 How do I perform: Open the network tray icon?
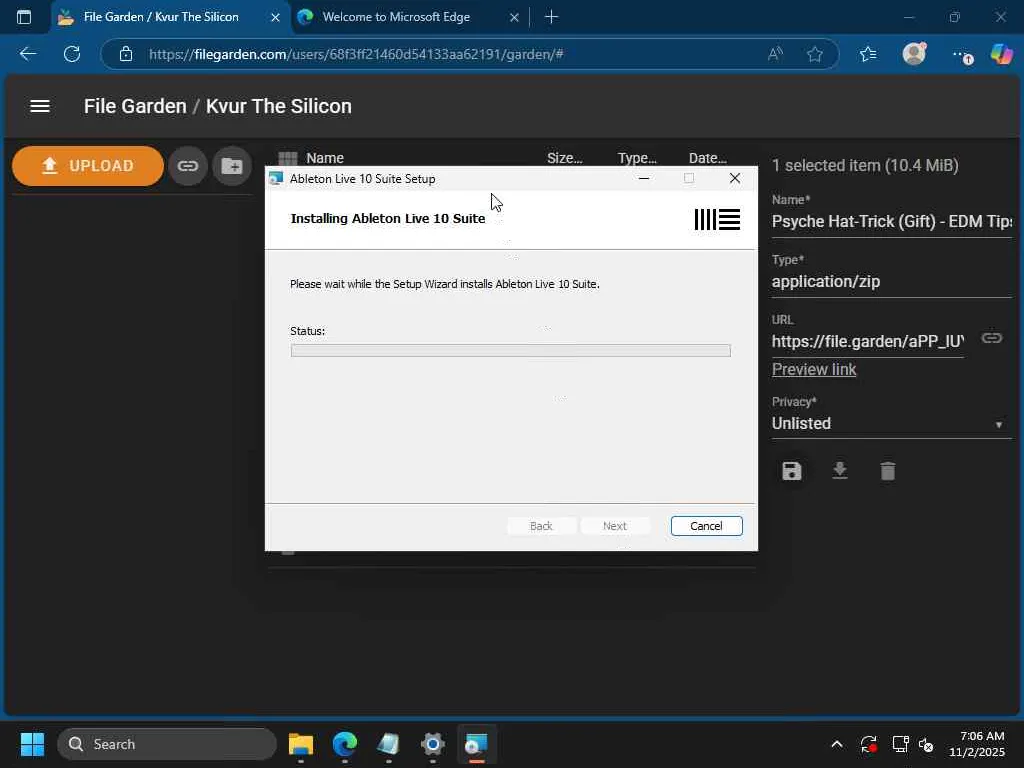click(901, 744)
